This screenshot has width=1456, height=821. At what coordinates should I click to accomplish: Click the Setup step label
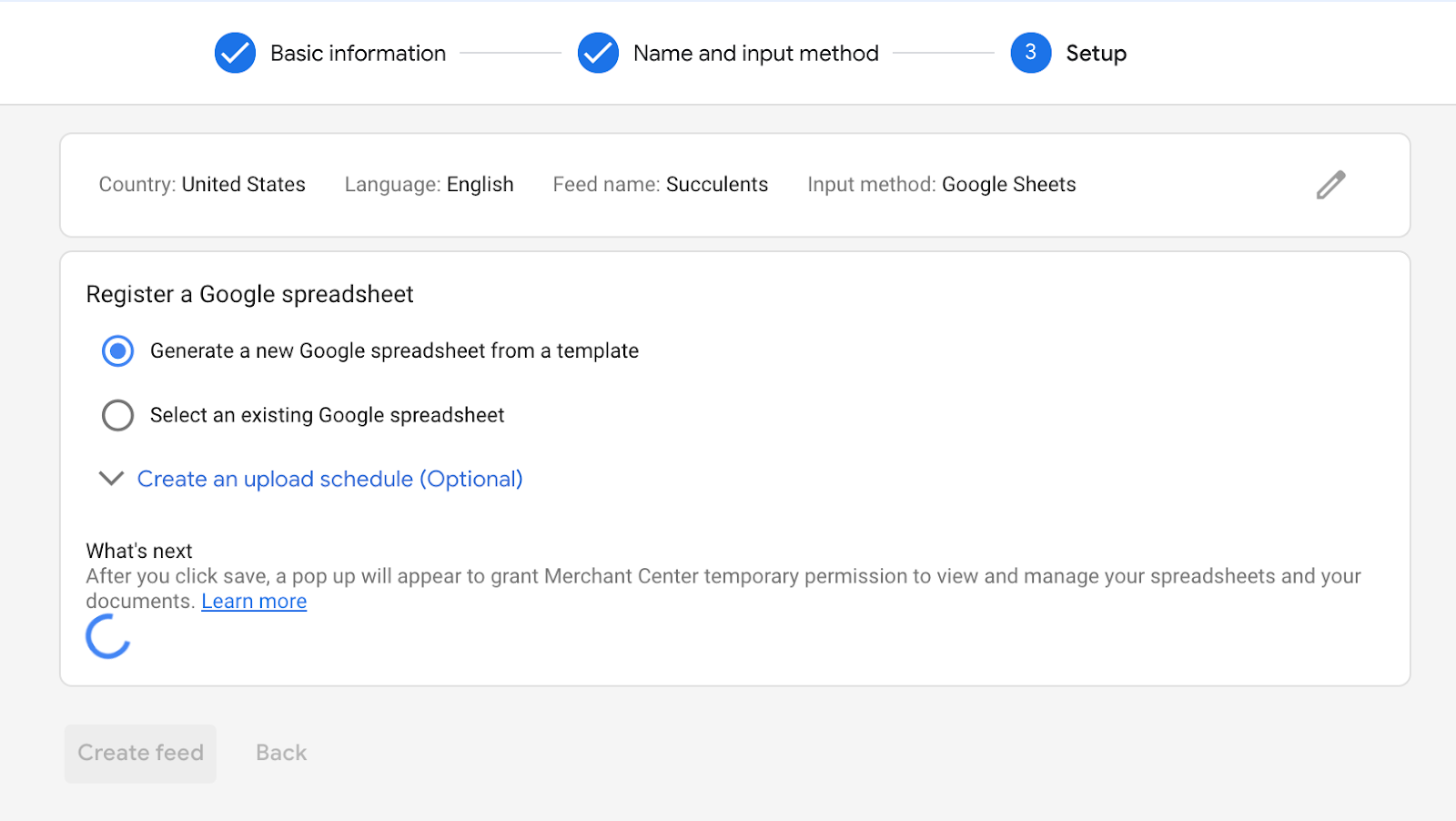tap(1096, 54)
